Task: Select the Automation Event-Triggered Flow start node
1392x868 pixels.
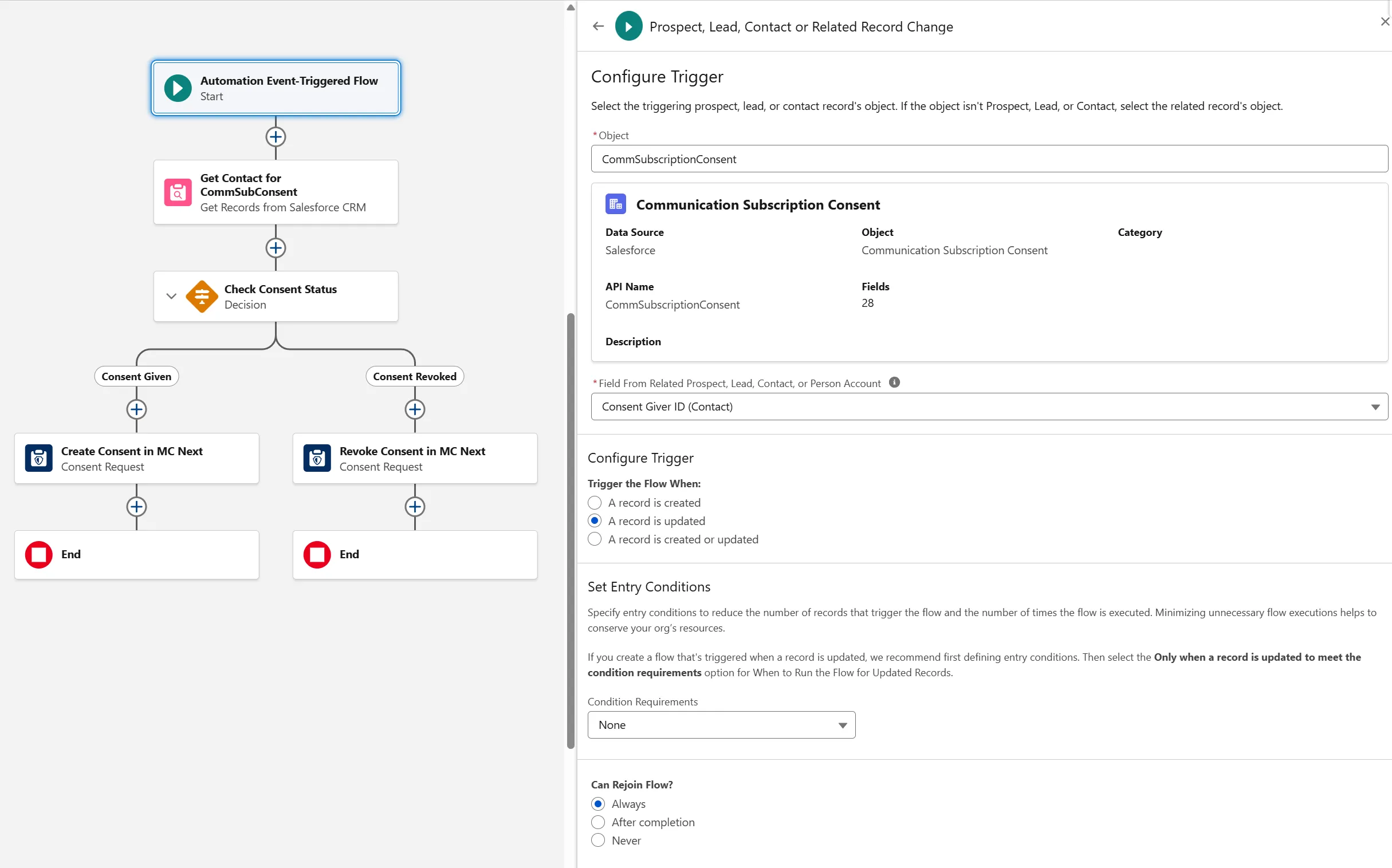Action: coord(276,88)
